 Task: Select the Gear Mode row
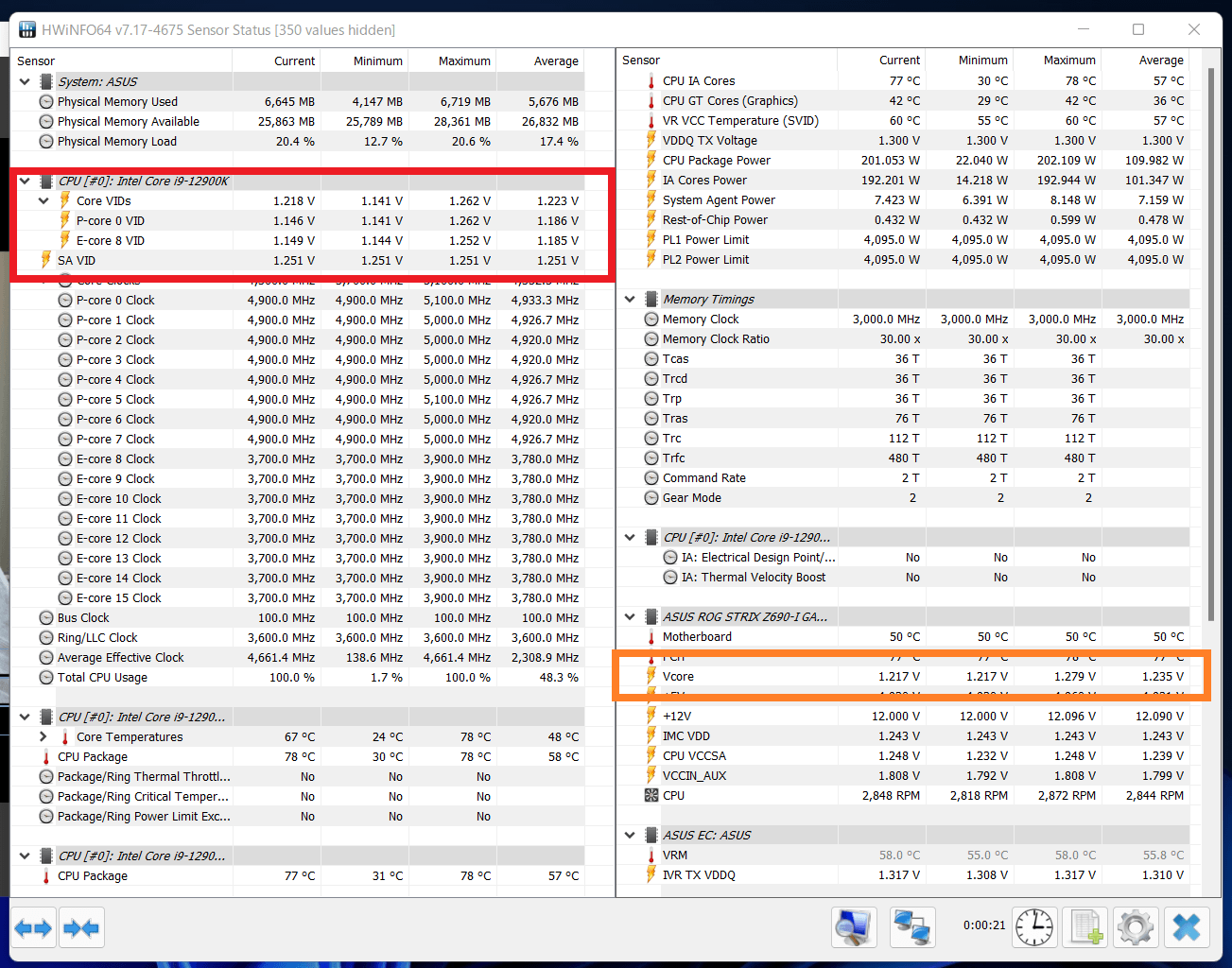point(904,497)
